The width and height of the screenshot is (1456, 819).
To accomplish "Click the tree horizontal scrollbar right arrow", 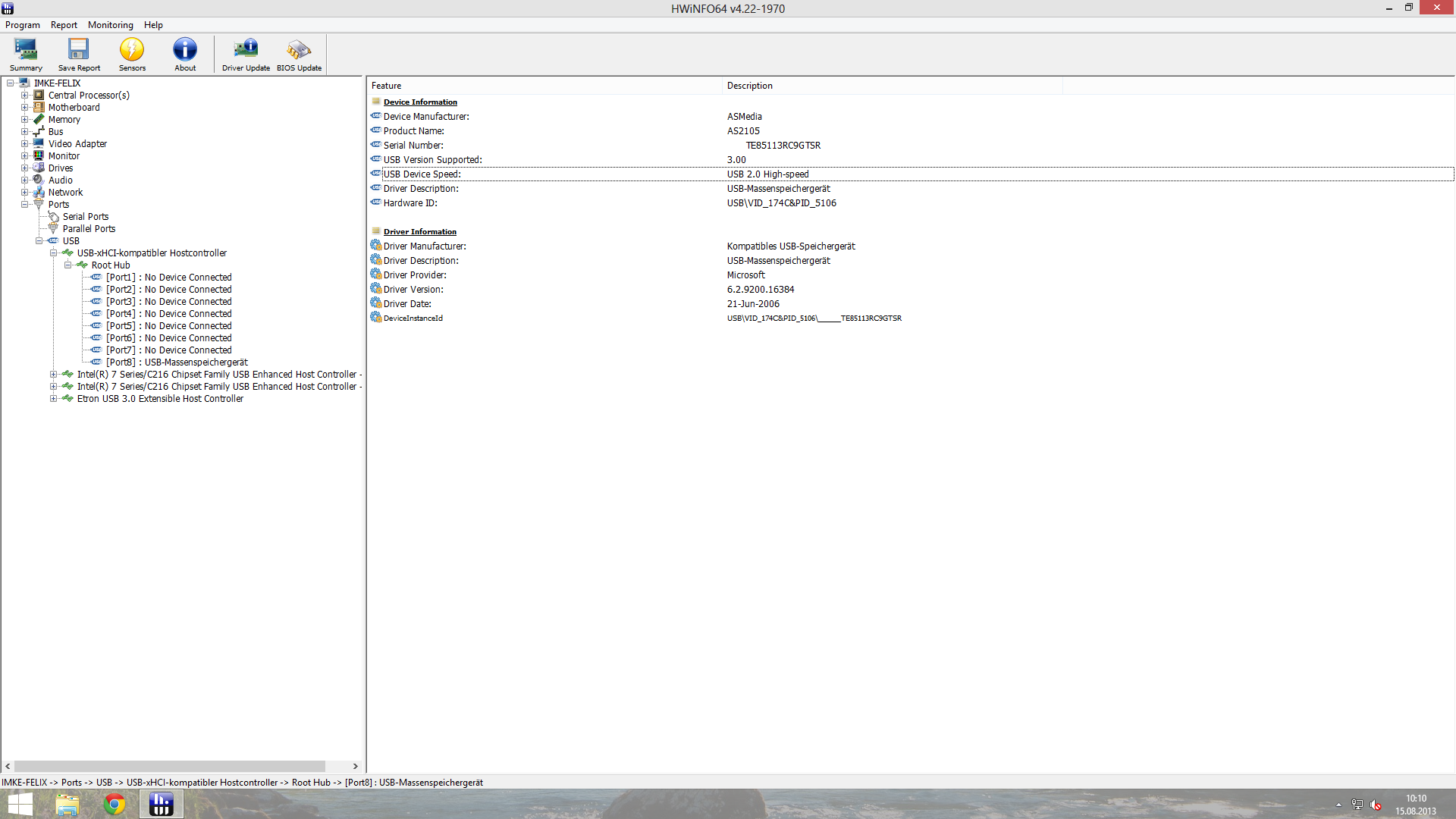I will [x=355, y=767].
